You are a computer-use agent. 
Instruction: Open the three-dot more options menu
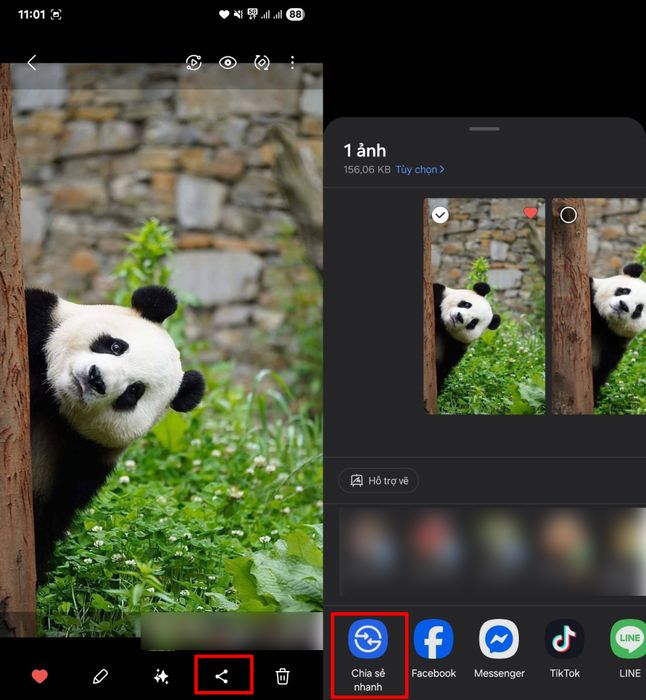click(x=292, y=62)
